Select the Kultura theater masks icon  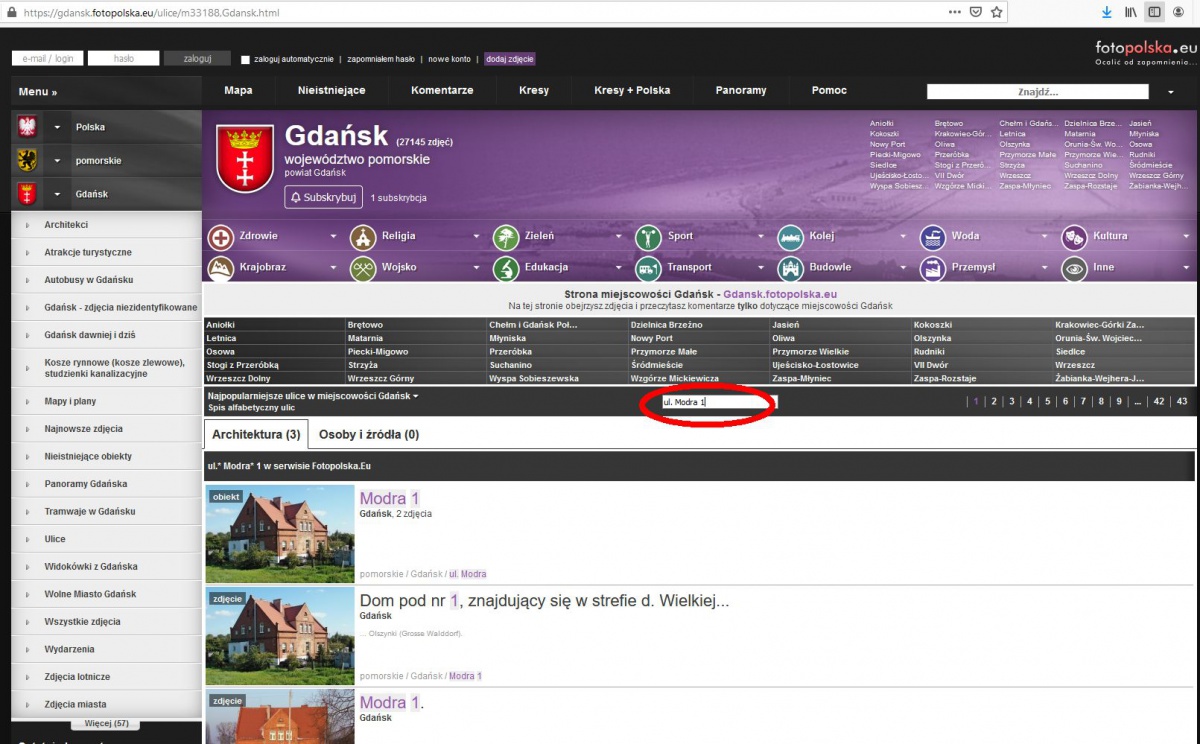coord(1075,237)
